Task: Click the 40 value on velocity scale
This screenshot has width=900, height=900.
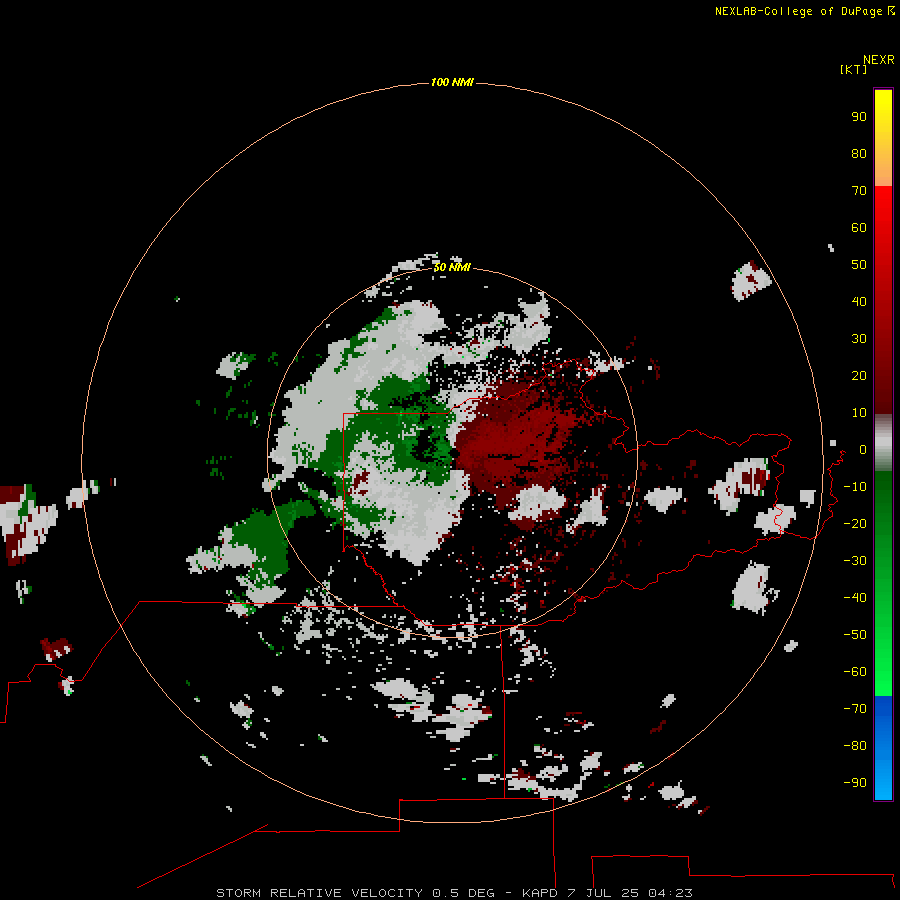Action: pyautogui.click(x=859, y=301)
